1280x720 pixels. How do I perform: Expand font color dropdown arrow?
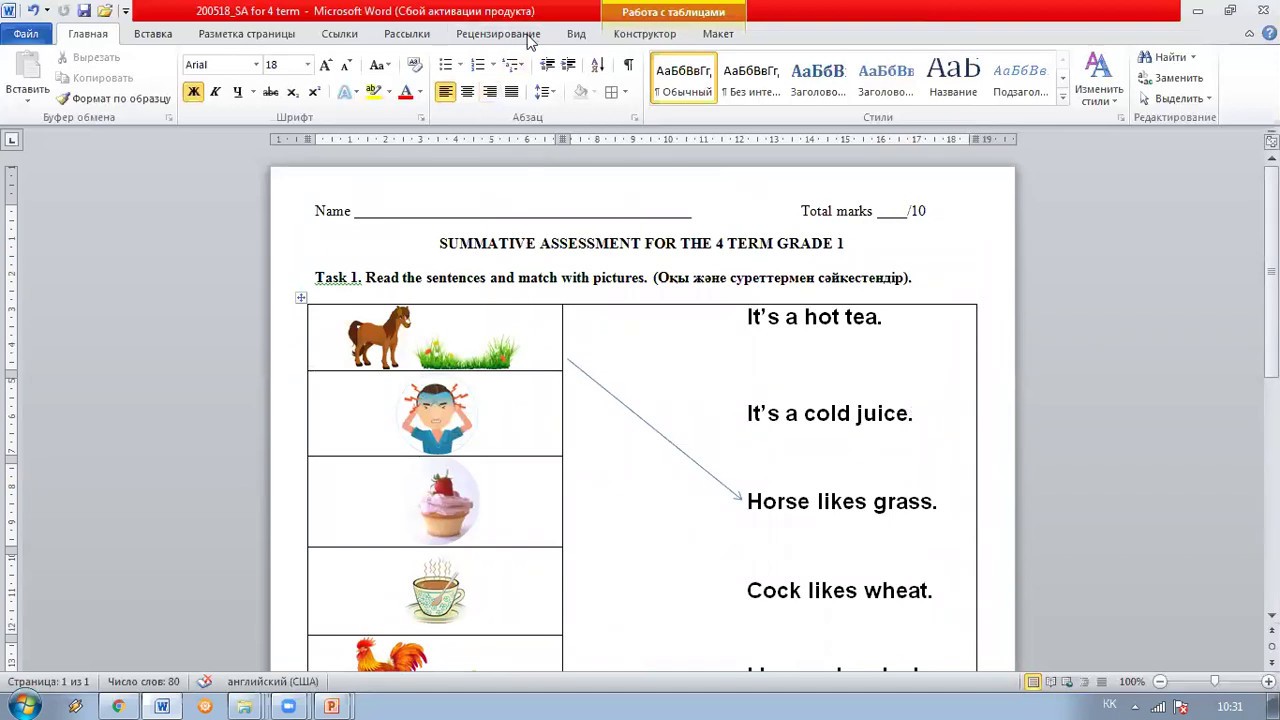click(420, 92)
